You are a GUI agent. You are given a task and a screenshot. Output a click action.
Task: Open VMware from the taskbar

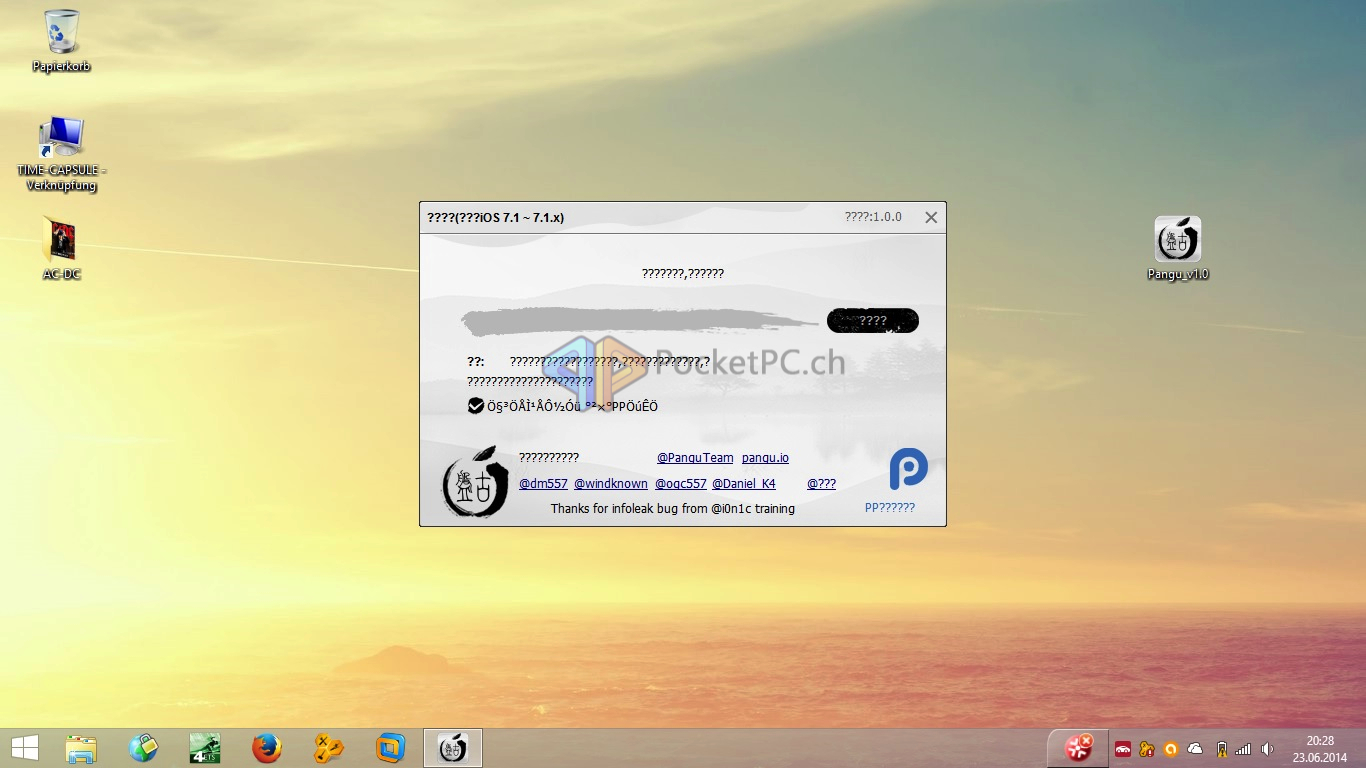pos(391,748)
